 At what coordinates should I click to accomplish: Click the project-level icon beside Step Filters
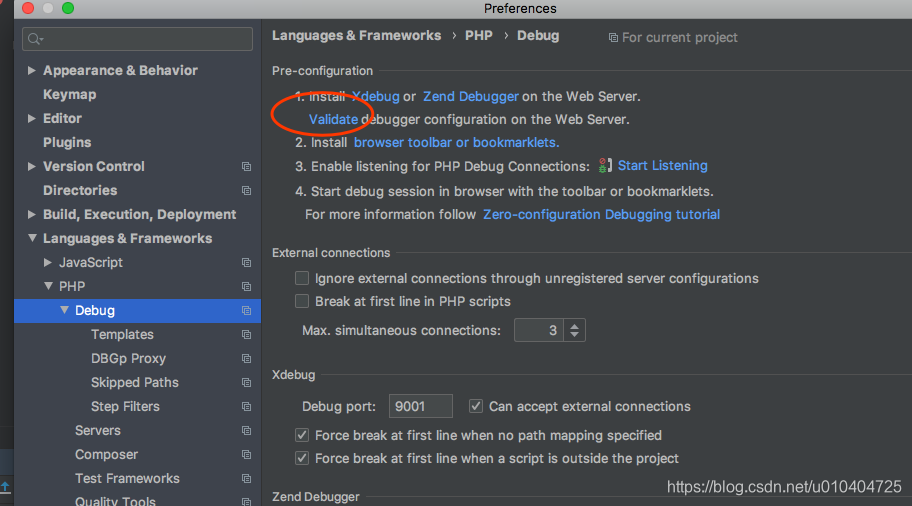coord(247,407)
